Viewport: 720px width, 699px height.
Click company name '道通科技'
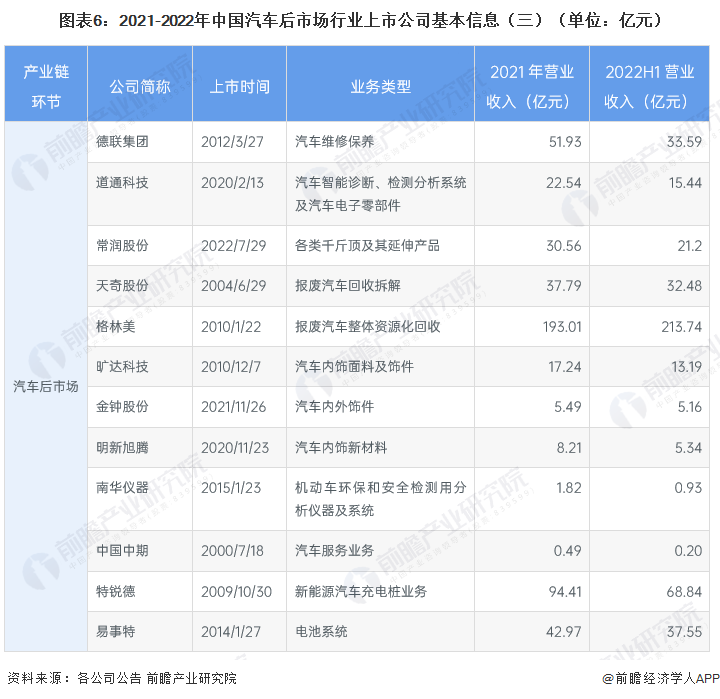[122, 183]
